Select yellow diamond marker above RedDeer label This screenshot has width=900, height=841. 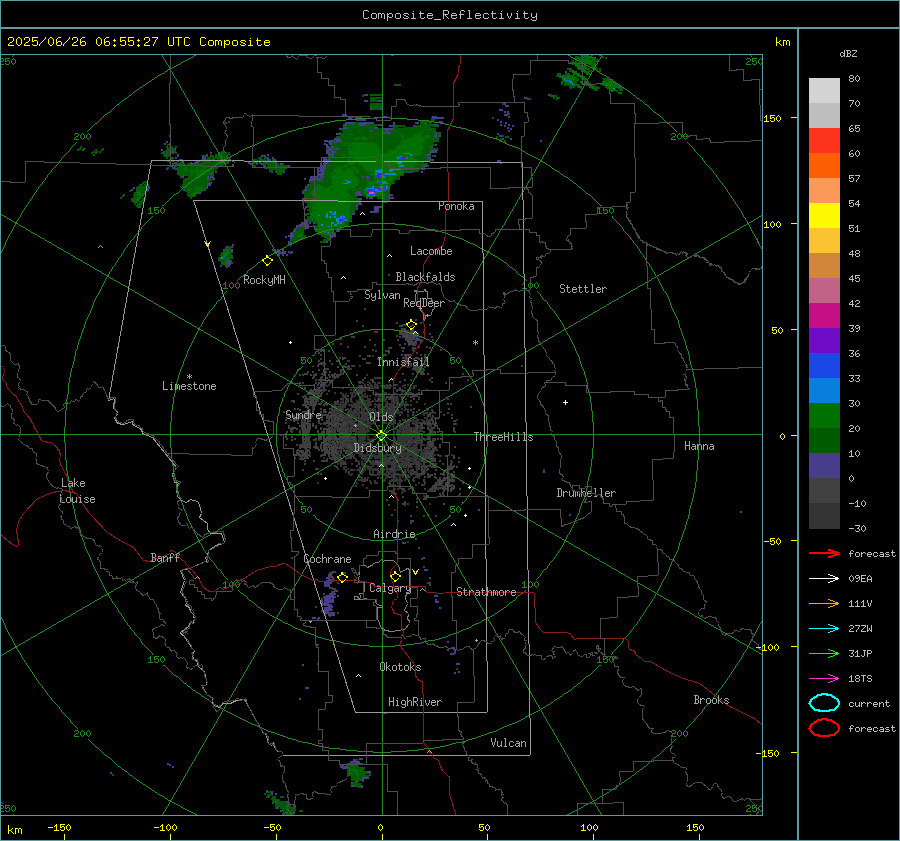[411, 325]
